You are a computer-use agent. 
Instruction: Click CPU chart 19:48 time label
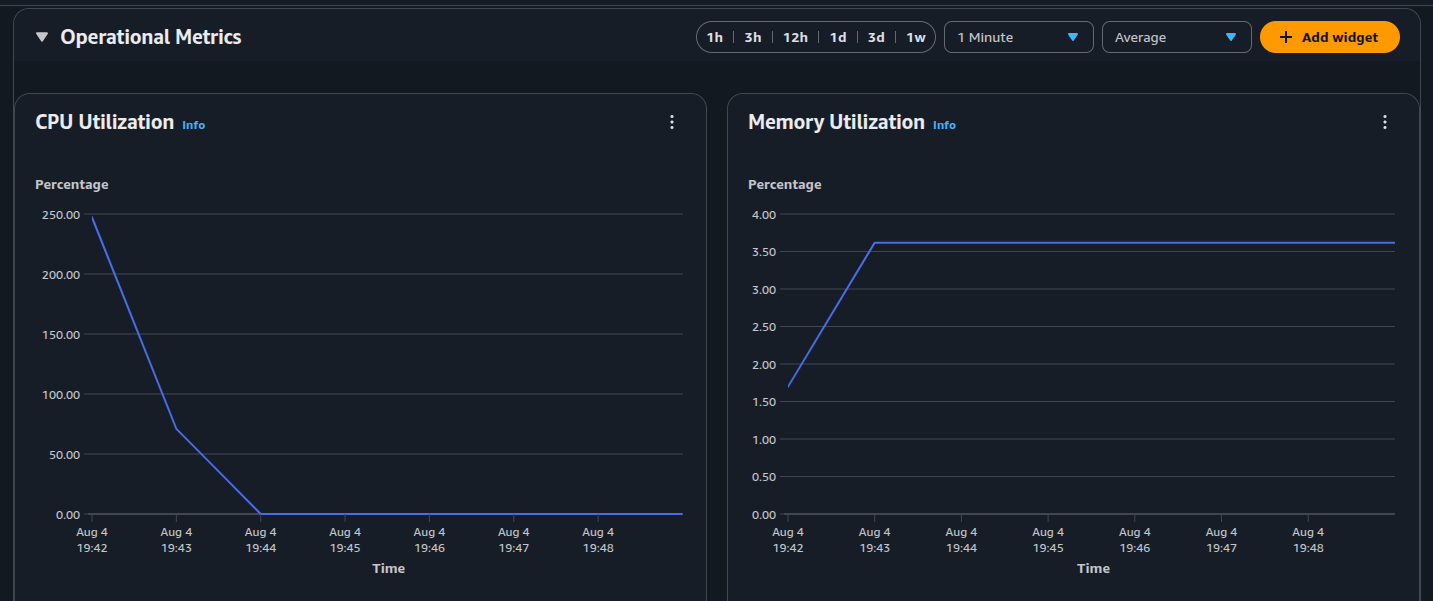598,540
